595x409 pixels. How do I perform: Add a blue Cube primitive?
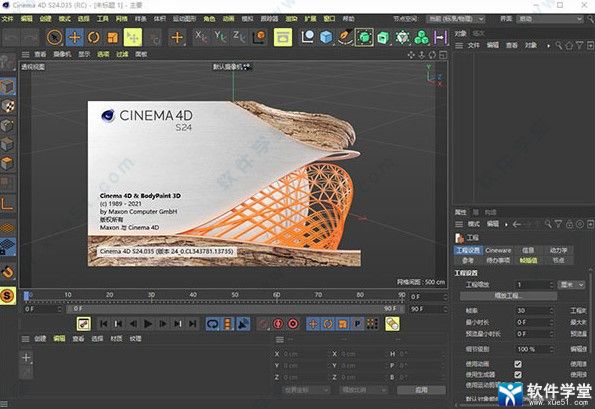point(326,37)
